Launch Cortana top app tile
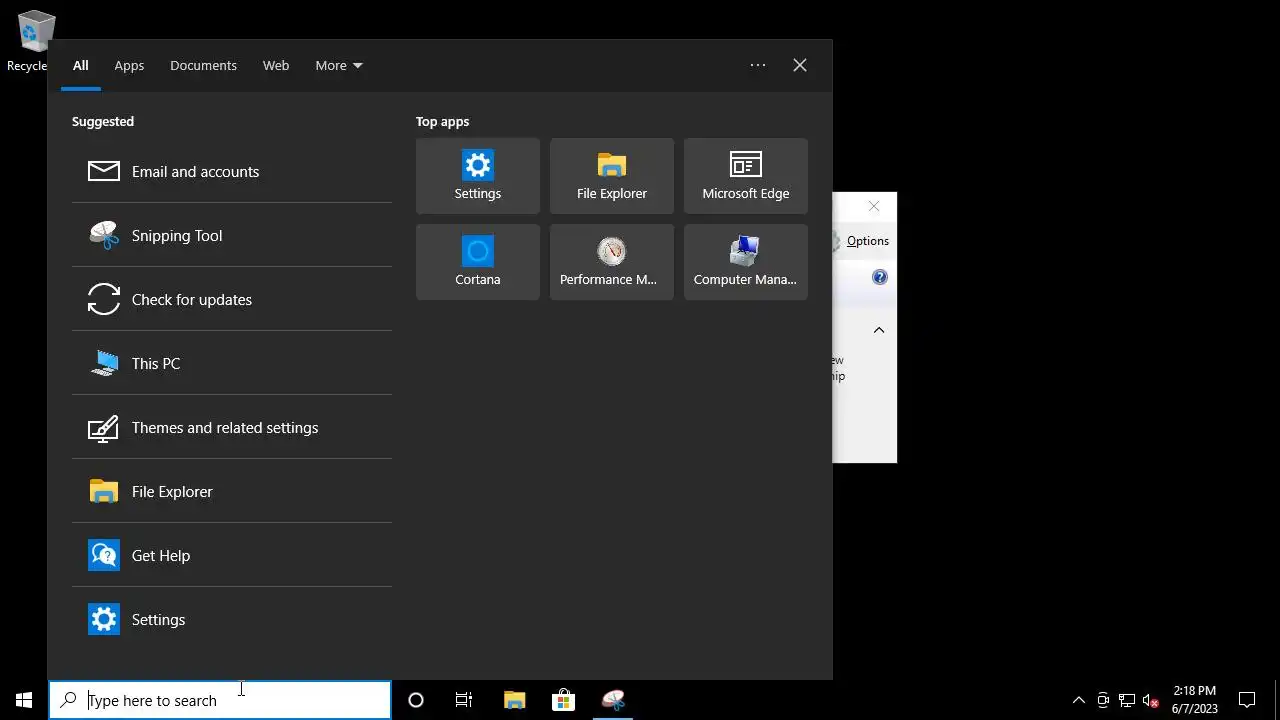Image resolution: width=1280 pixels, height=720 pixels. [478, 262]
